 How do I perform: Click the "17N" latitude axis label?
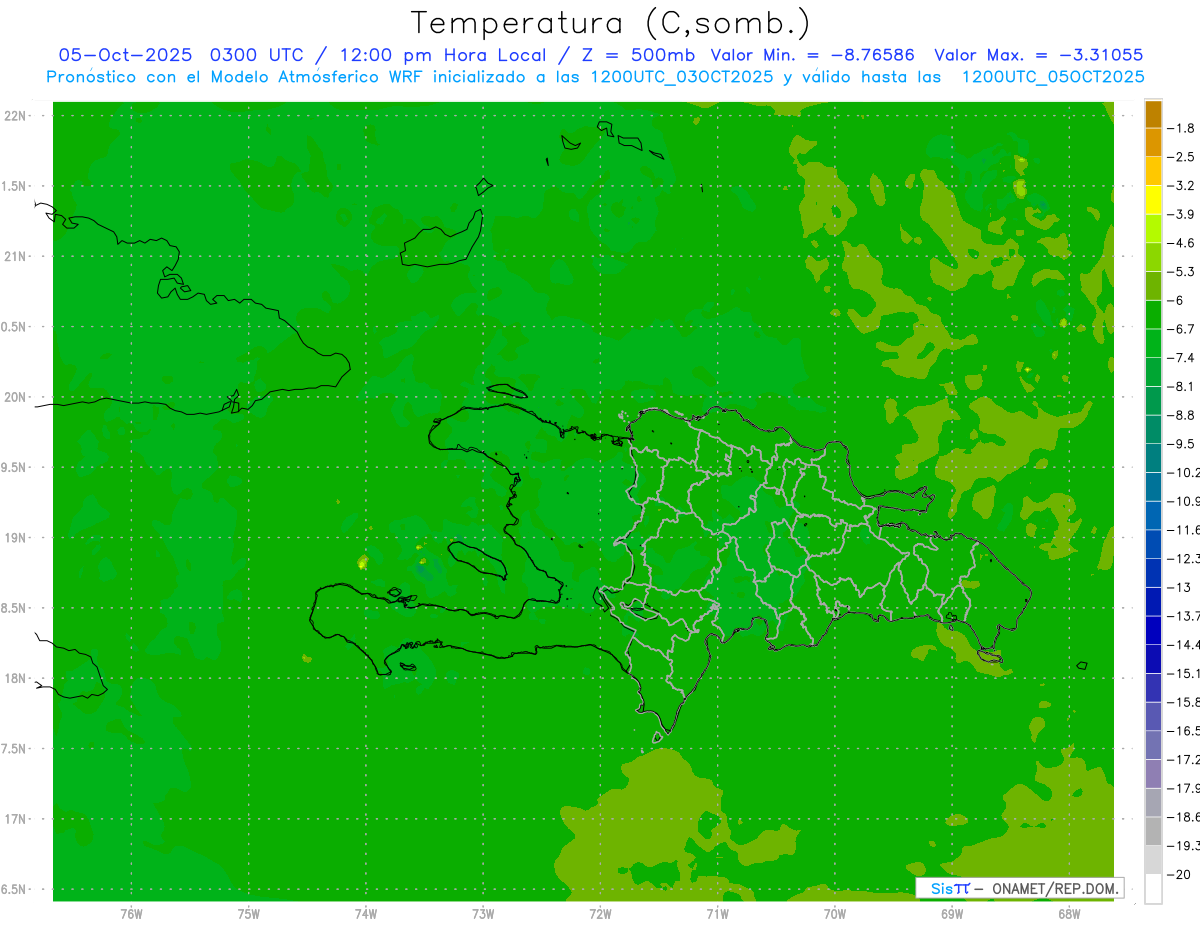point(16,820)
